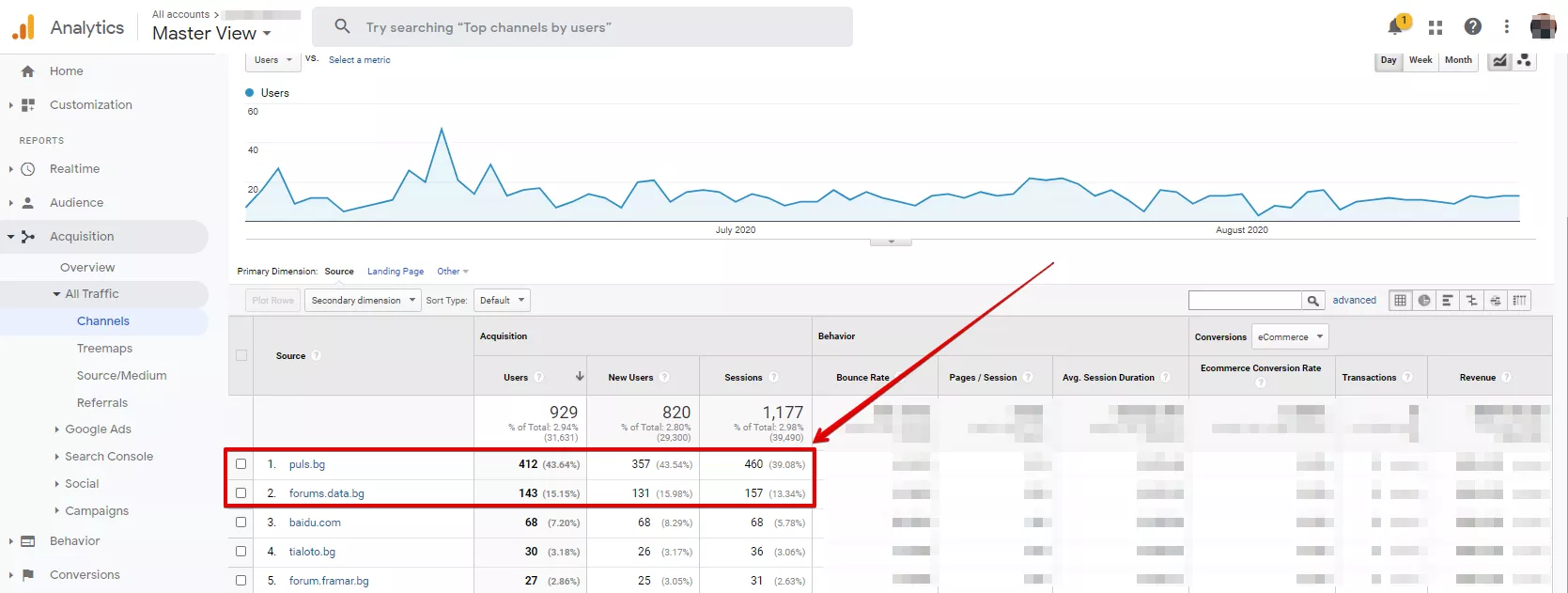The image size is (1568, 593).
Task: Open the eCommerce conversions dropdown
Action: point(1290,336)
